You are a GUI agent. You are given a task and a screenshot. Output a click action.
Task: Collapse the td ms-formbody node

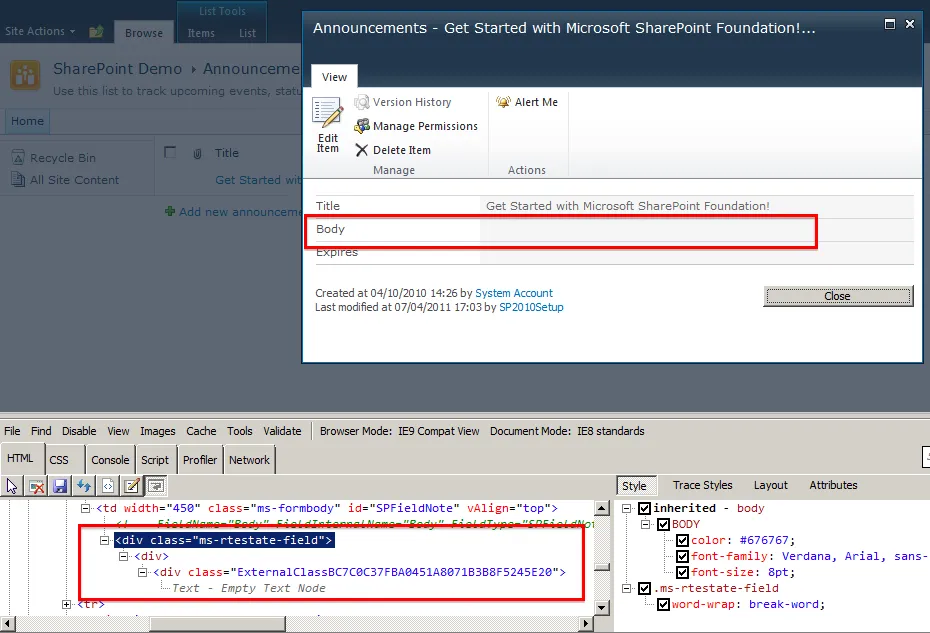[x=85, y=508]
